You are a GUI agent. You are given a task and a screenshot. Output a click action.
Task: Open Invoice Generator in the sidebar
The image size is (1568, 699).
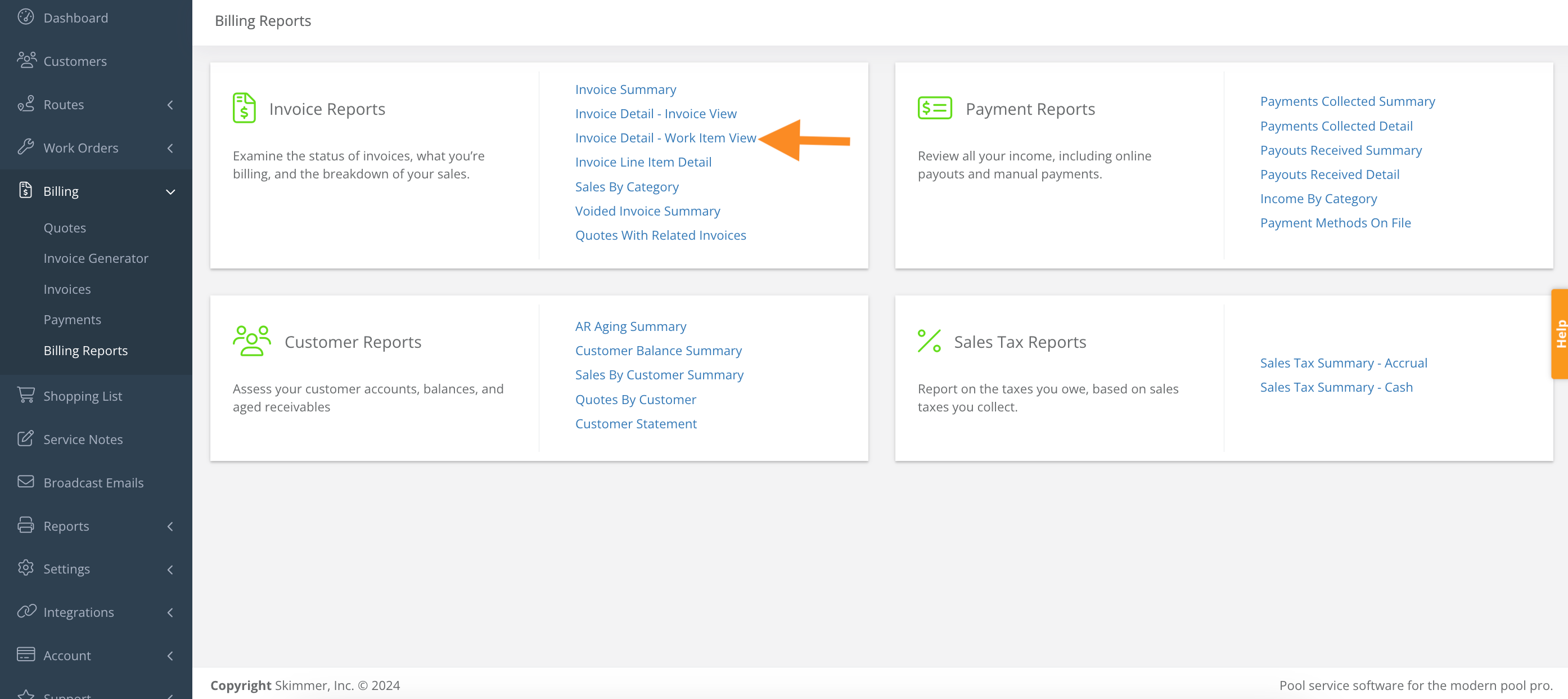pyautogui.click(x=96, y=258)
